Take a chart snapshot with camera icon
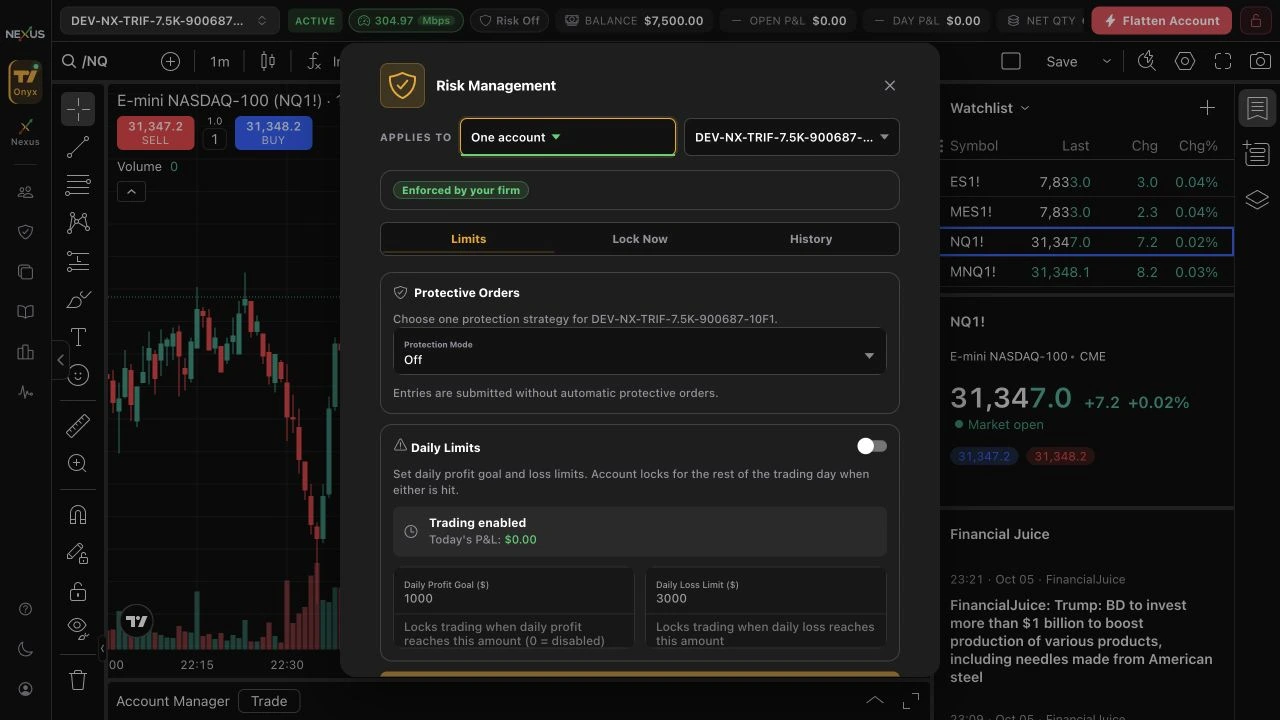 (1260, 61)
